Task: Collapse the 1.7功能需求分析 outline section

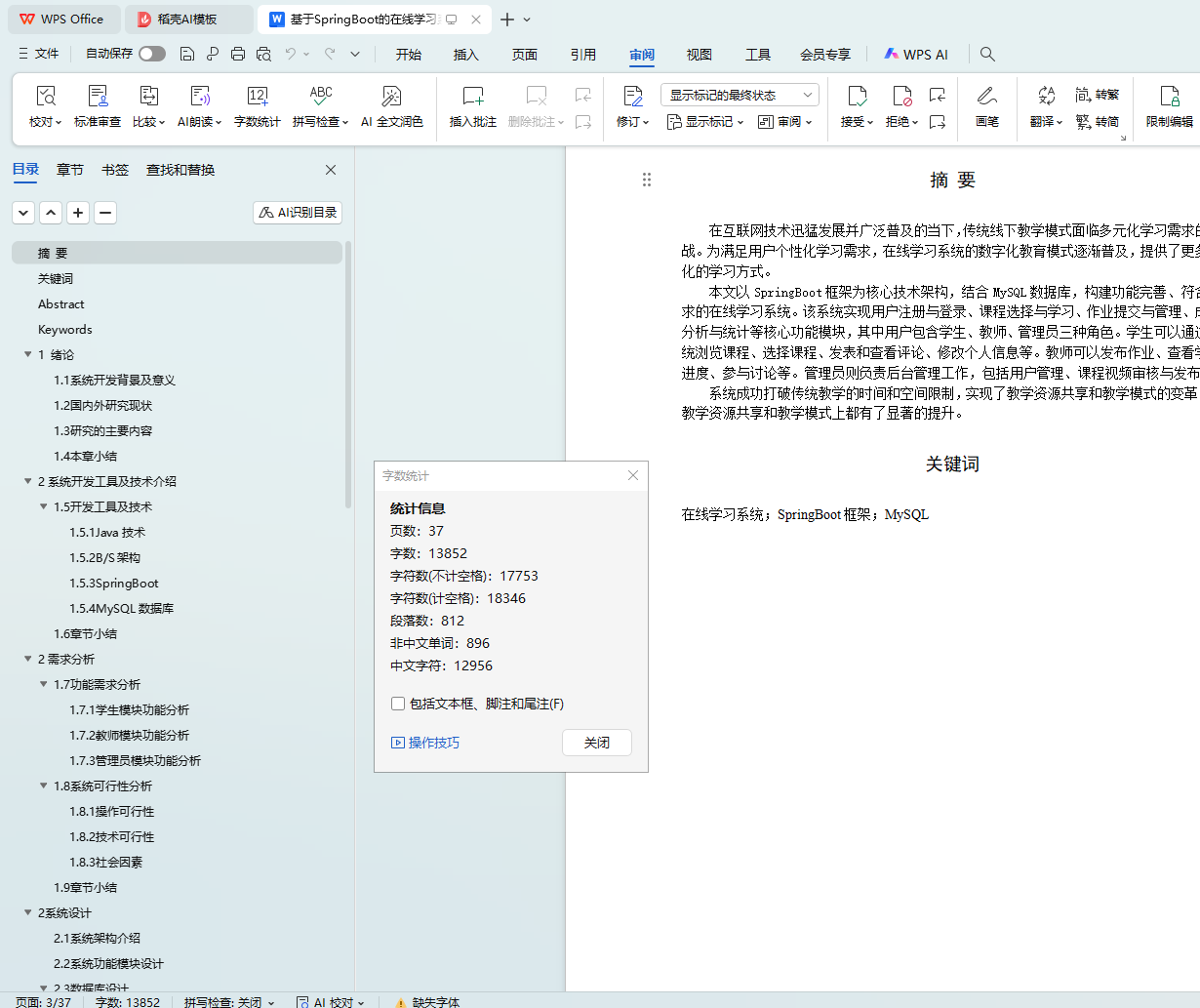Action: [x=44, y=684]
